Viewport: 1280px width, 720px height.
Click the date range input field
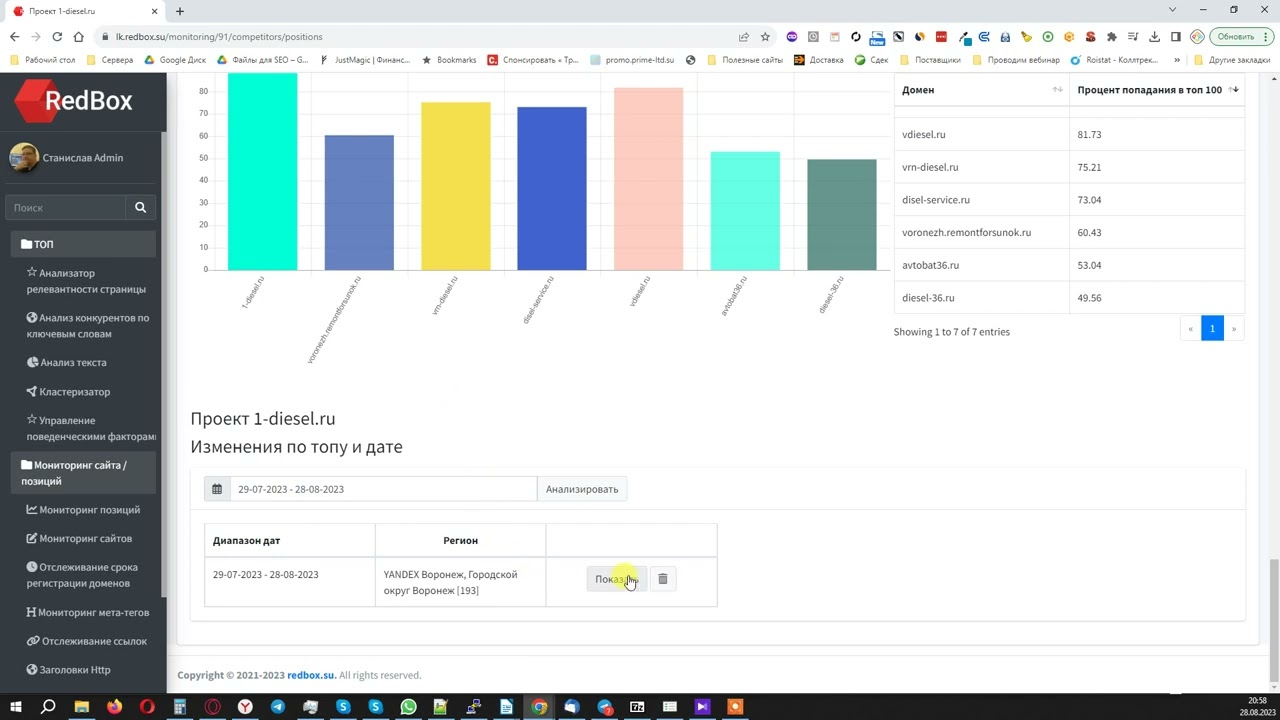coord(383,489)
